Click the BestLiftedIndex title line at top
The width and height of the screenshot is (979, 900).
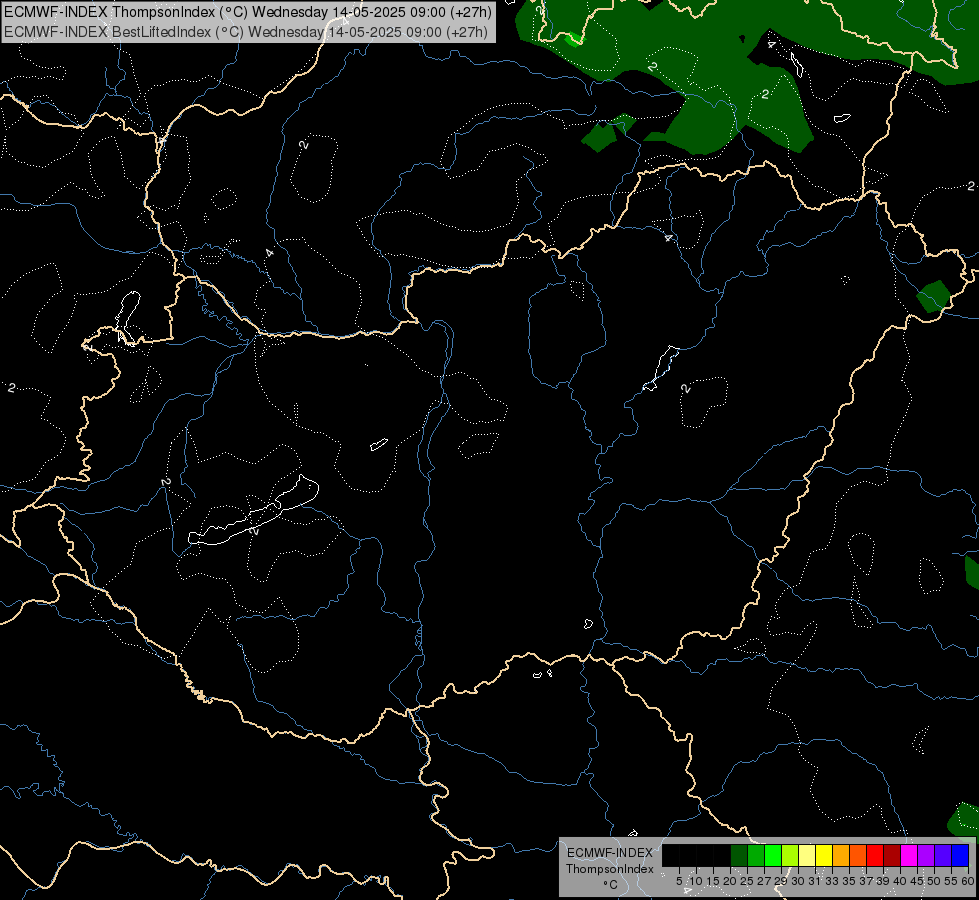coord(246,32)
